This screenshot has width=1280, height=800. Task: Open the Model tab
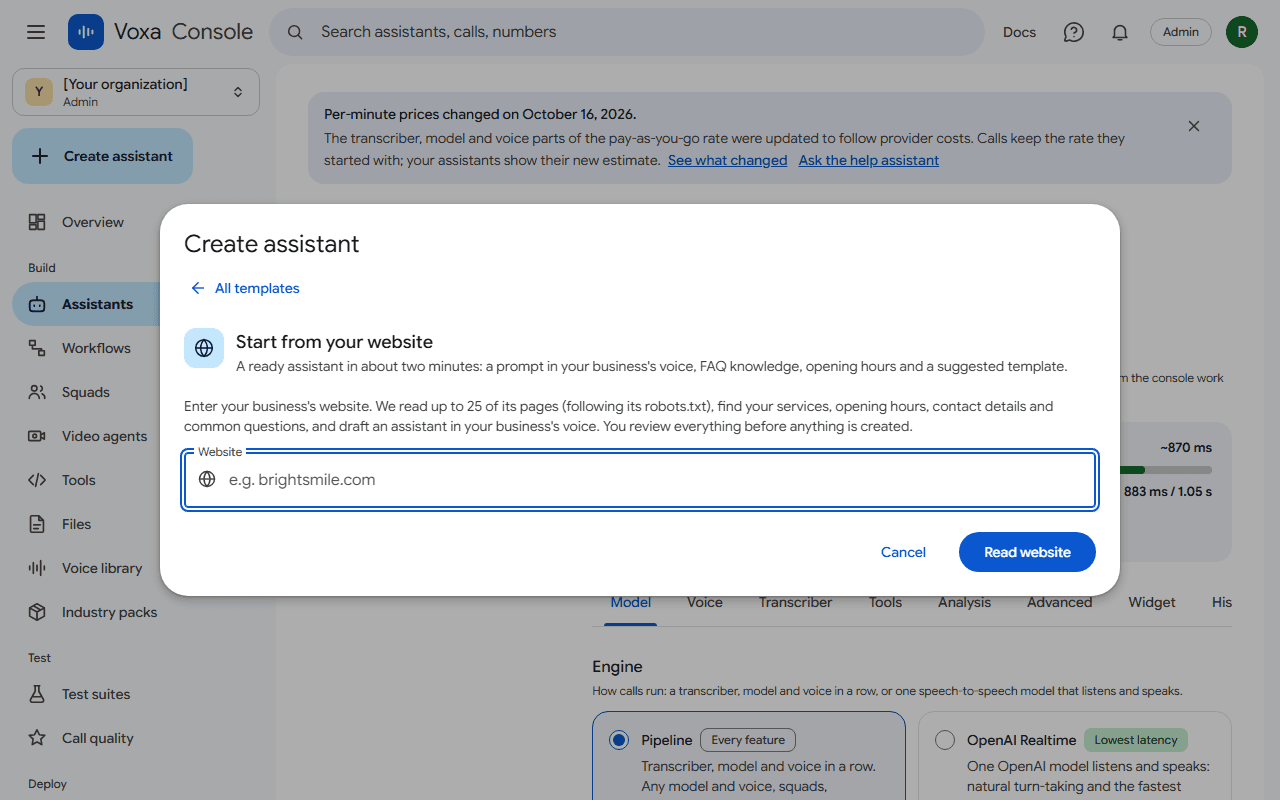[631, 602]
